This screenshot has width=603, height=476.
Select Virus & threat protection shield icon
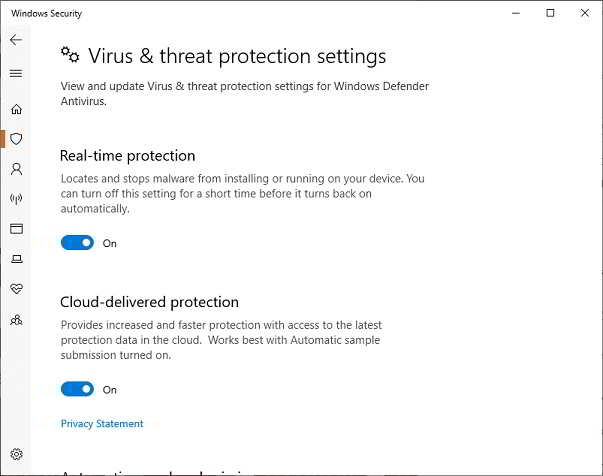tap(16, 139)
